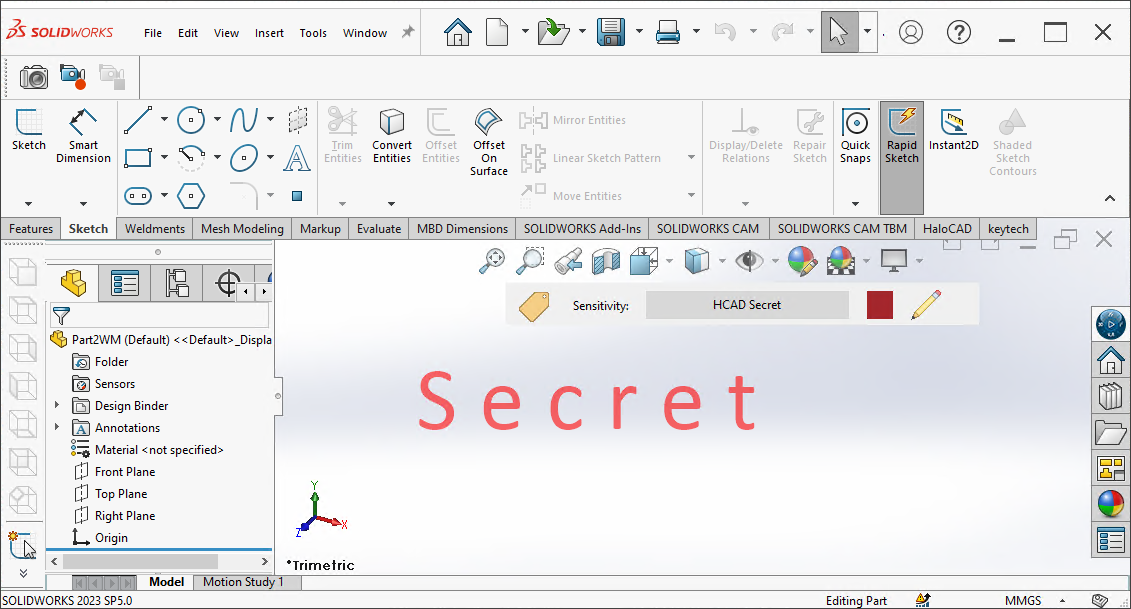Expand the Annotations tree node

pos(57,428)
